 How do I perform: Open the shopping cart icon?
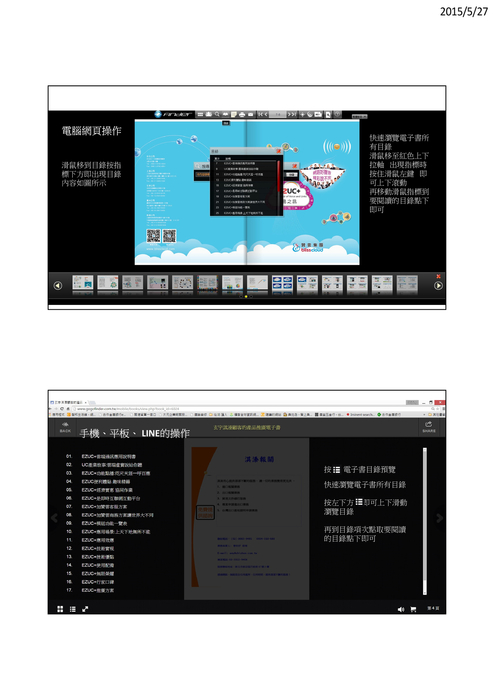click(x=413, y=609)
